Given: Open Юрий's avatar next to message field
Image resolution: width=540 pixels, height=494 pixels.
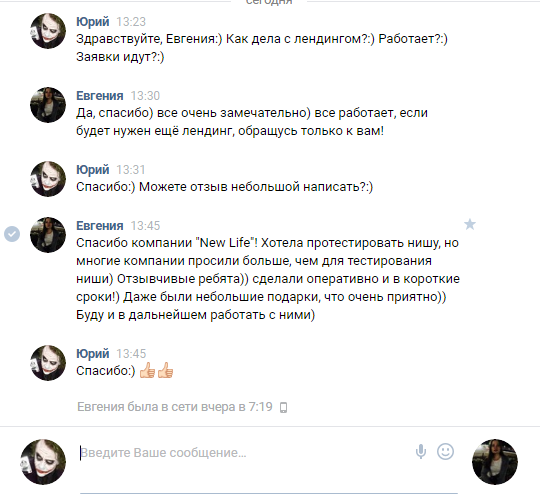Looking at the screenshot, I should [x=43, y=462].
